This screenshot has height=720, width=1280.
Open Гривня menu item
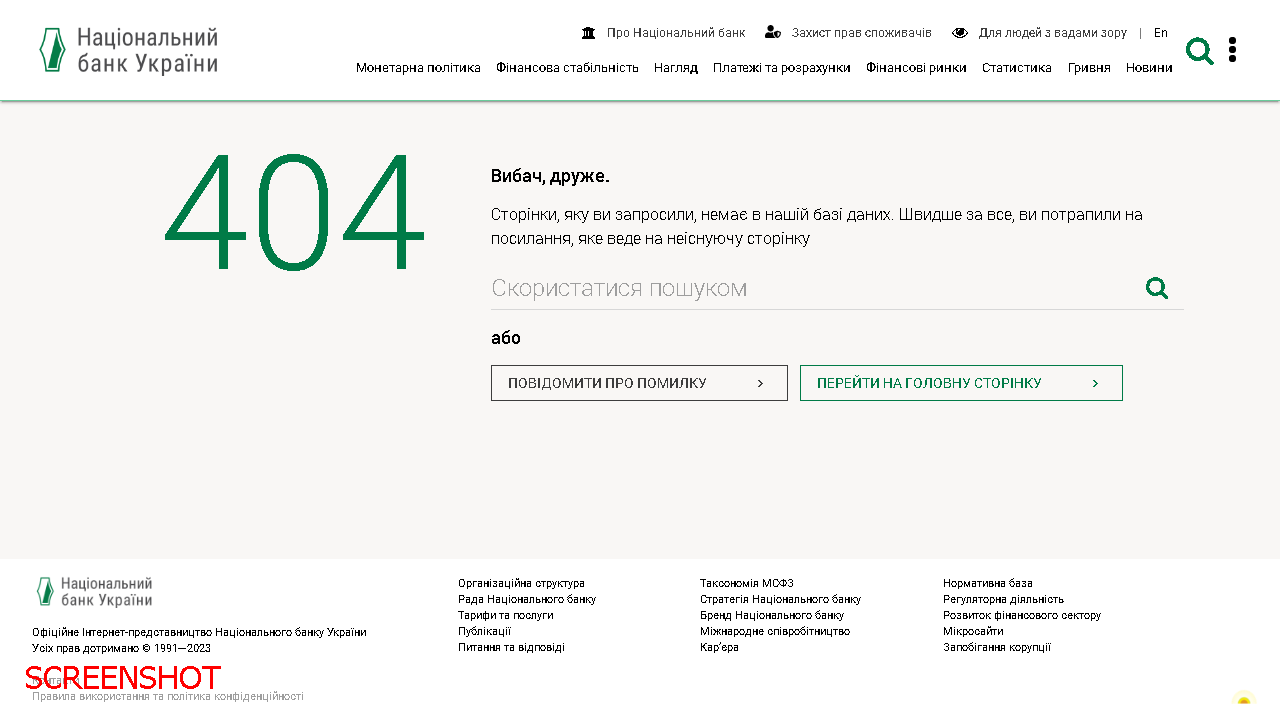pyautogui.click(x=1089, y=68)
